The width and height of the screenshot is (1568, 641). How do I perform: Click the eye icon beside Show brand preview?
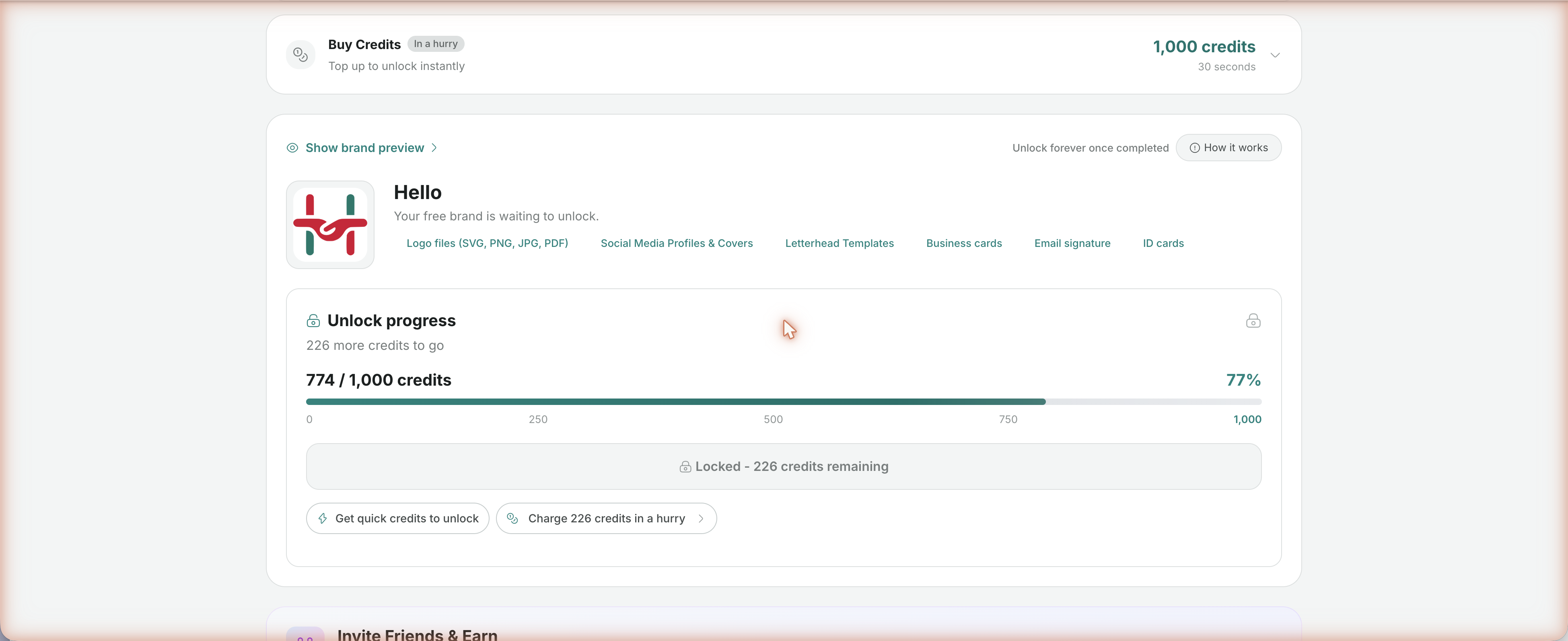292,148
